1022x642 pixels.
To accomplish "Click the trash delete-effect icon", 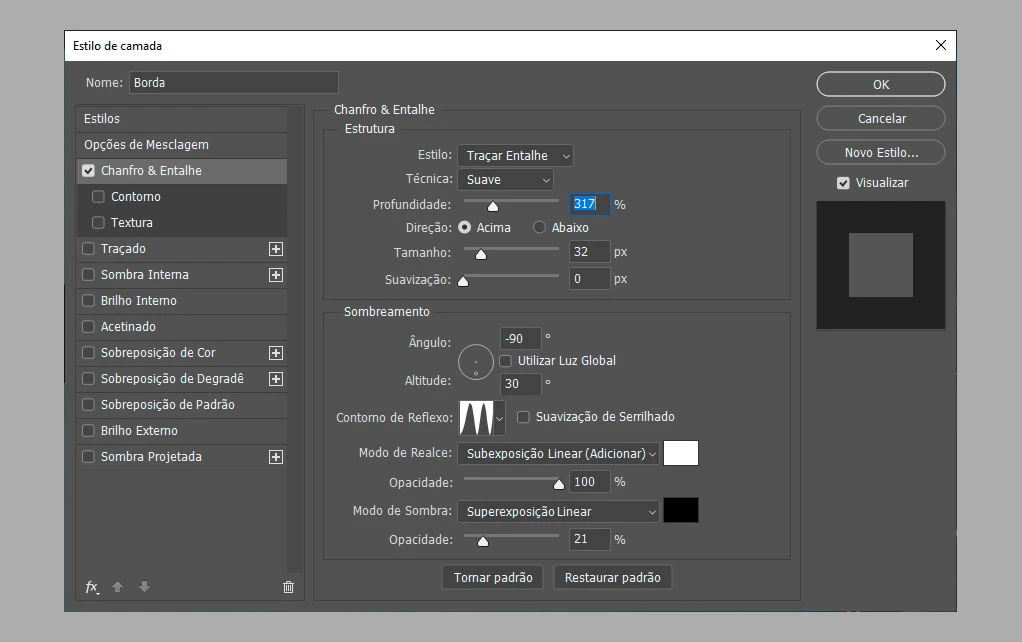I will (x=288, y=587).
